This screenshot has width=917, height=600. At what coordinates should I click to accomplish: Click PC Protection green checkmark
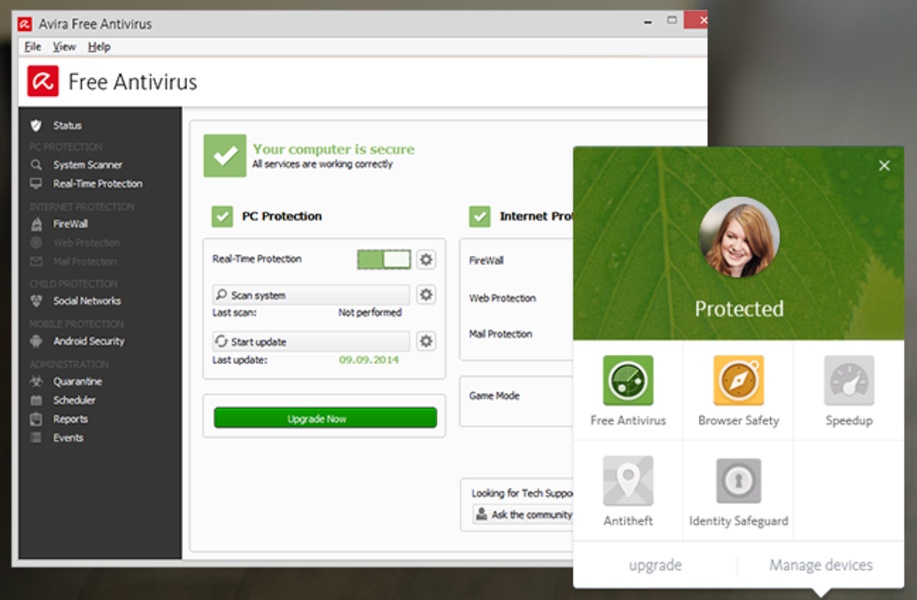click(x=222, y=216)
